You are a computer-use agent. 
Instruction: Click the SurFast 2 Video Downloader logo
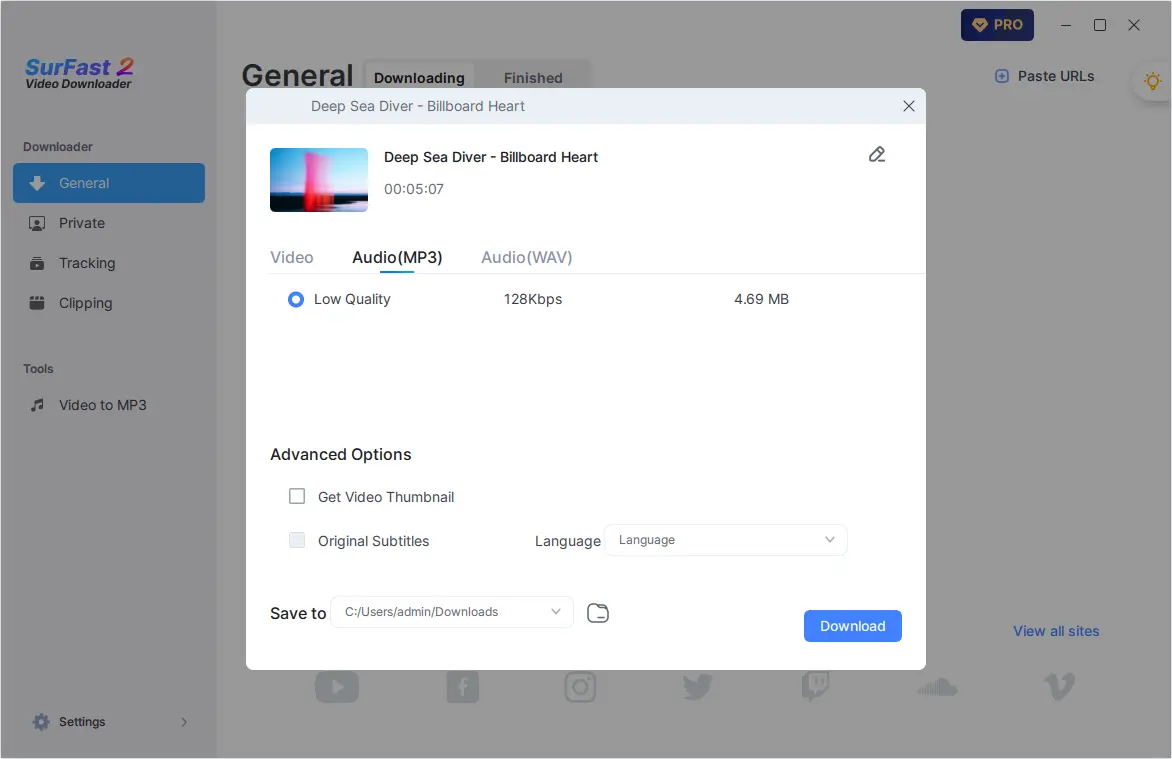79,73
